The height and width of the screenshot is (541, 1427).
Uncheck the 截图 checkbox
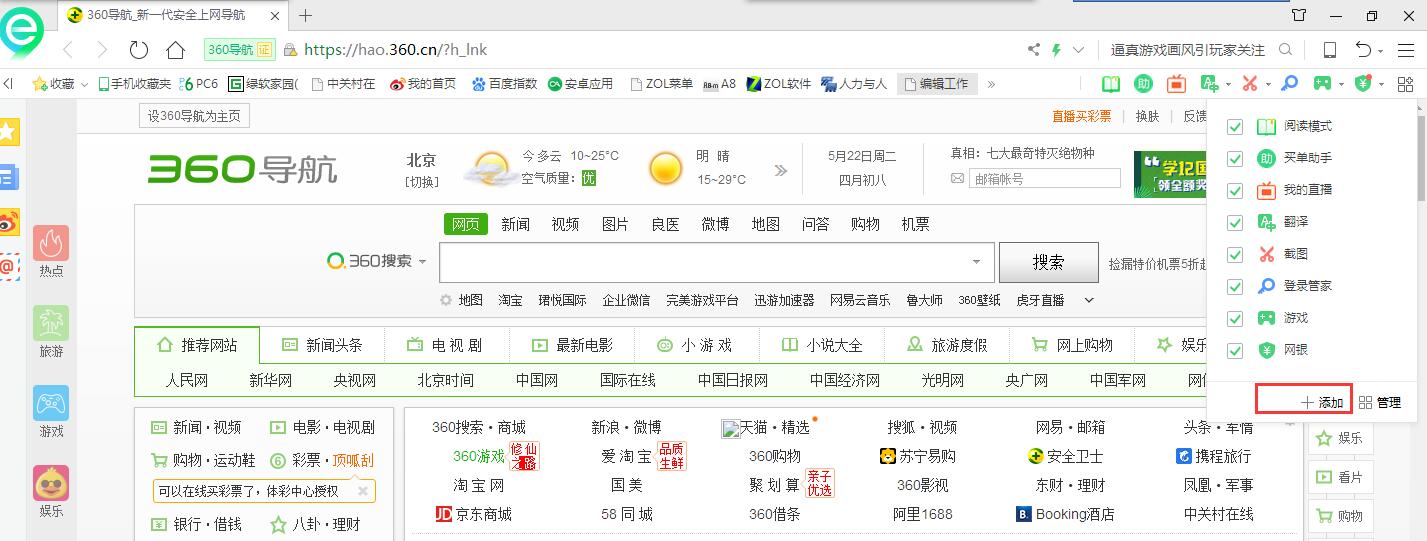point(1235,255)
